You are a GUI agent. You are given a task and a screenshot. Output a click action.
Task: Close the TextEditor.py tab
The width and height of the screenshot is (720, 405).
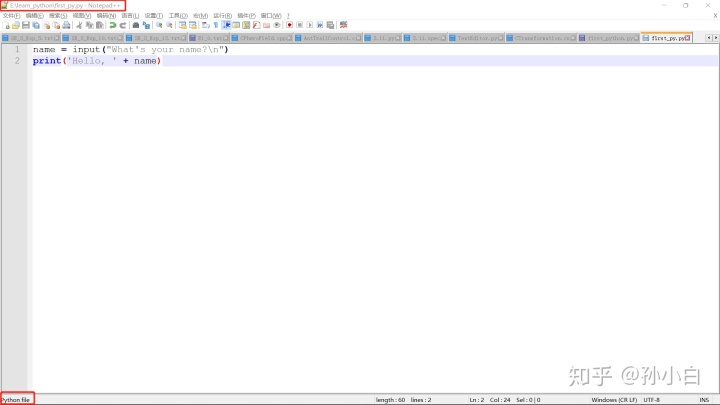[x=501, y=38]
